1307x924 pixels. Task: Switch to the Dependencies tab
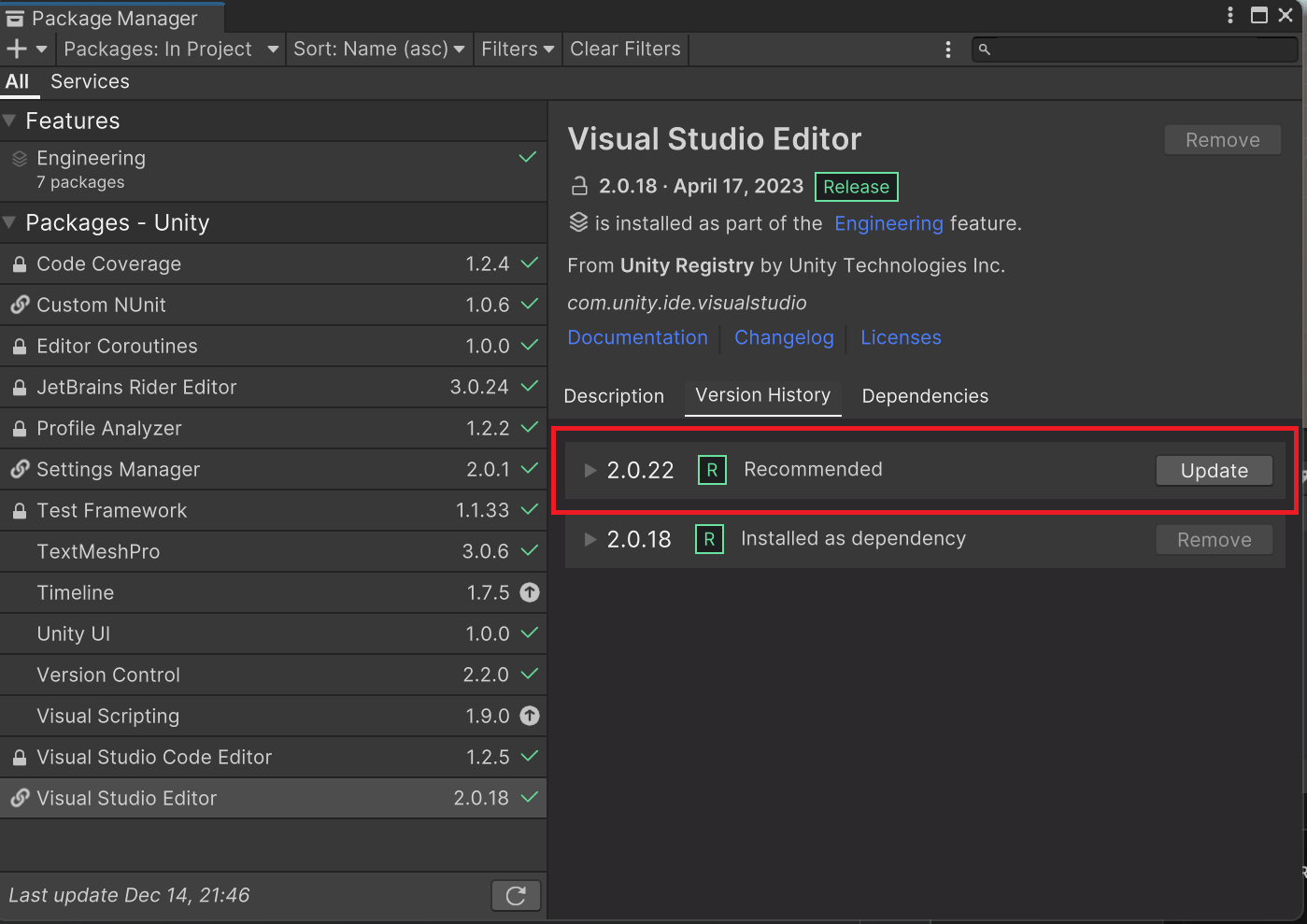click(x=924, y=395)
